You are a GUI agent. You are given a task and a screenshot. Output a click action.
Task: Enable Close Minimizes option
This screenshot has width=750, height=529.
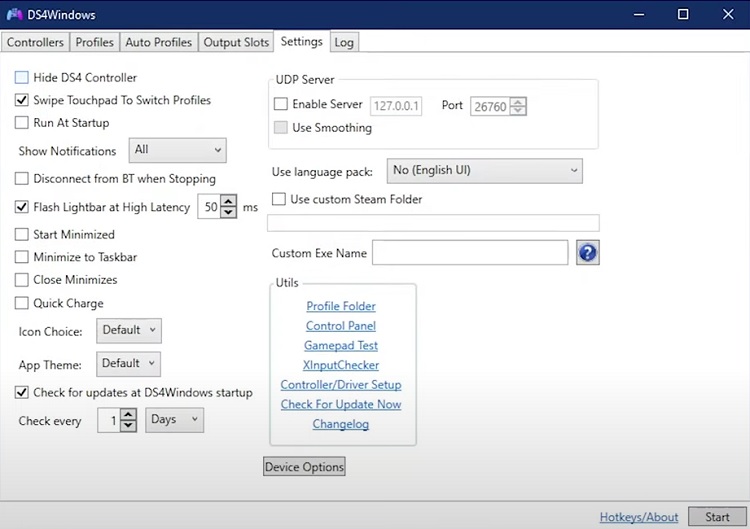pyautogui.click(x=22, y=280)
